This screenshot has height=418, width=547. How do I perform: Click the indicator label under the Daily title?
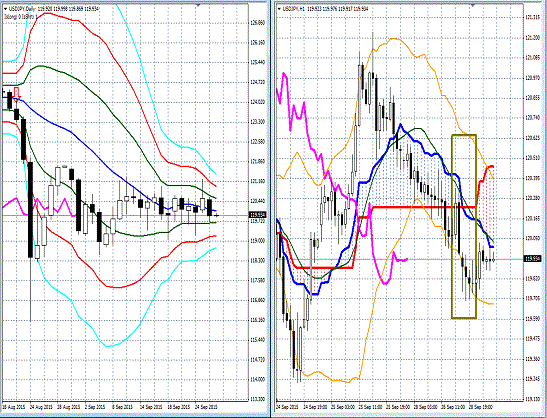[x=20, y=16]
